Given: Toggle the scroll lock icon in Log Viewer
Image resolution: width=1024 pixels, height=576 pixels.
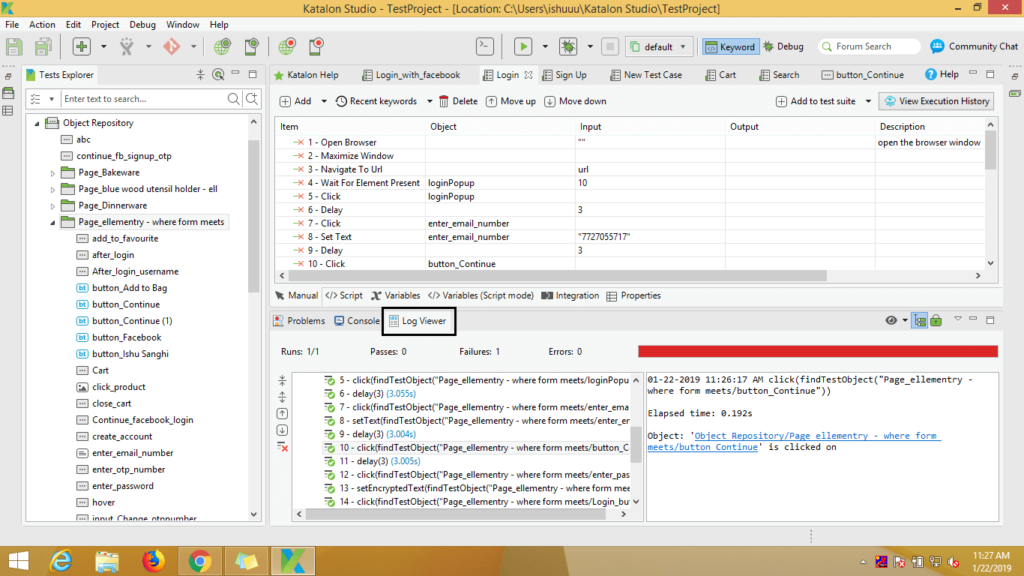Looking at the screenshot, I should pyautogui.click(x=936, y=321).
